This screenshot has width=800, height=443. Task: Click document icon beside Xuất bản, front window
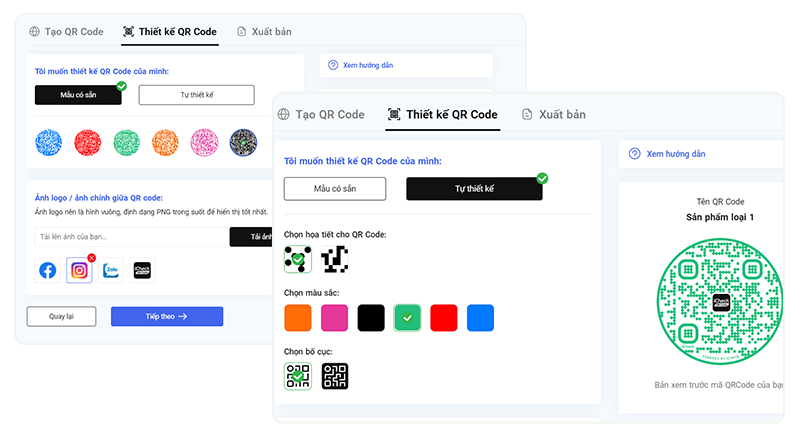[x=527, y=114]
